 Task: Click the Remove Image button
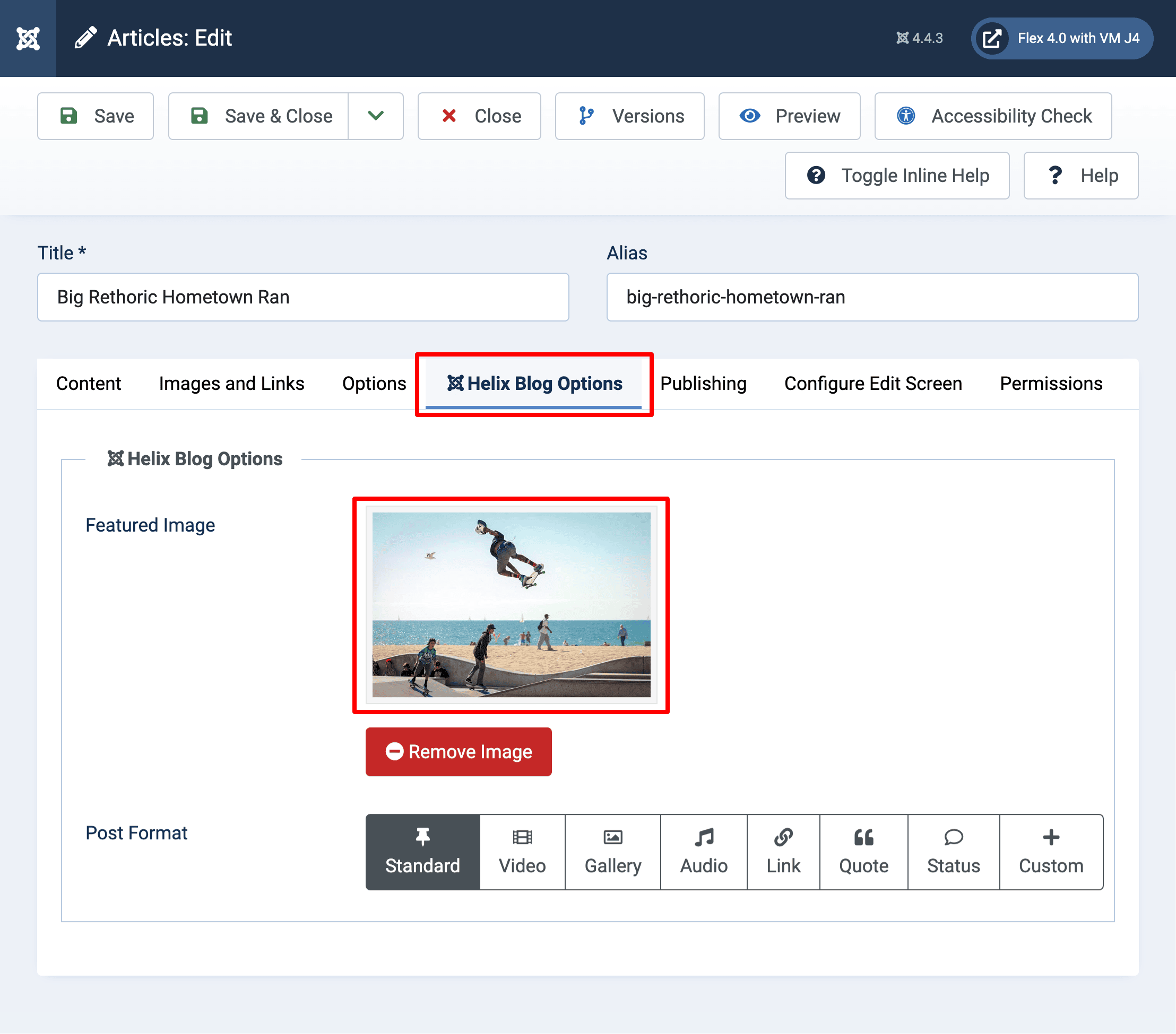[x=458, y=751]
